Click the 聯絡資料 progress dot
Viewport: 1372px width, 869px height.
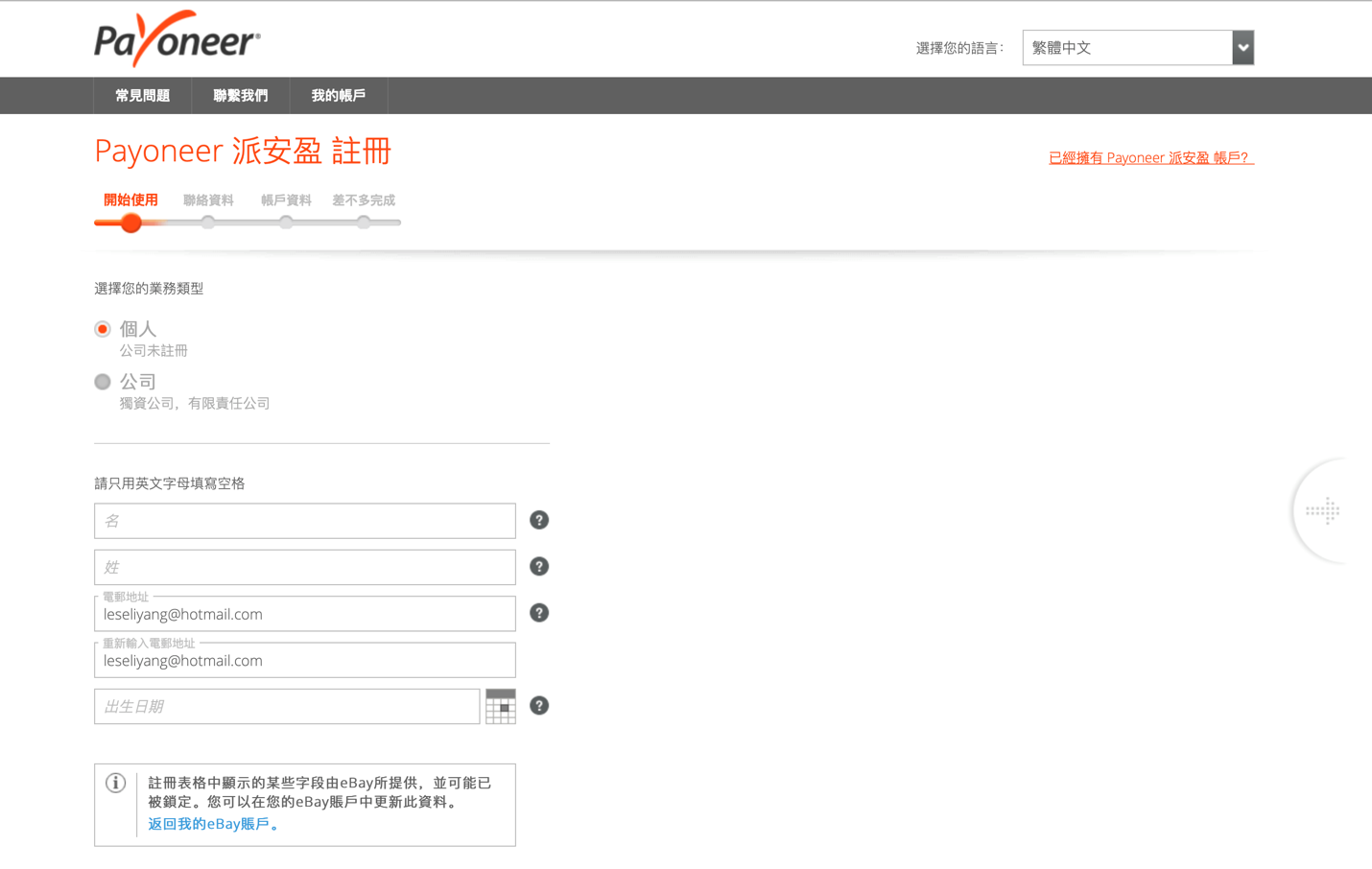pos(208,223)
